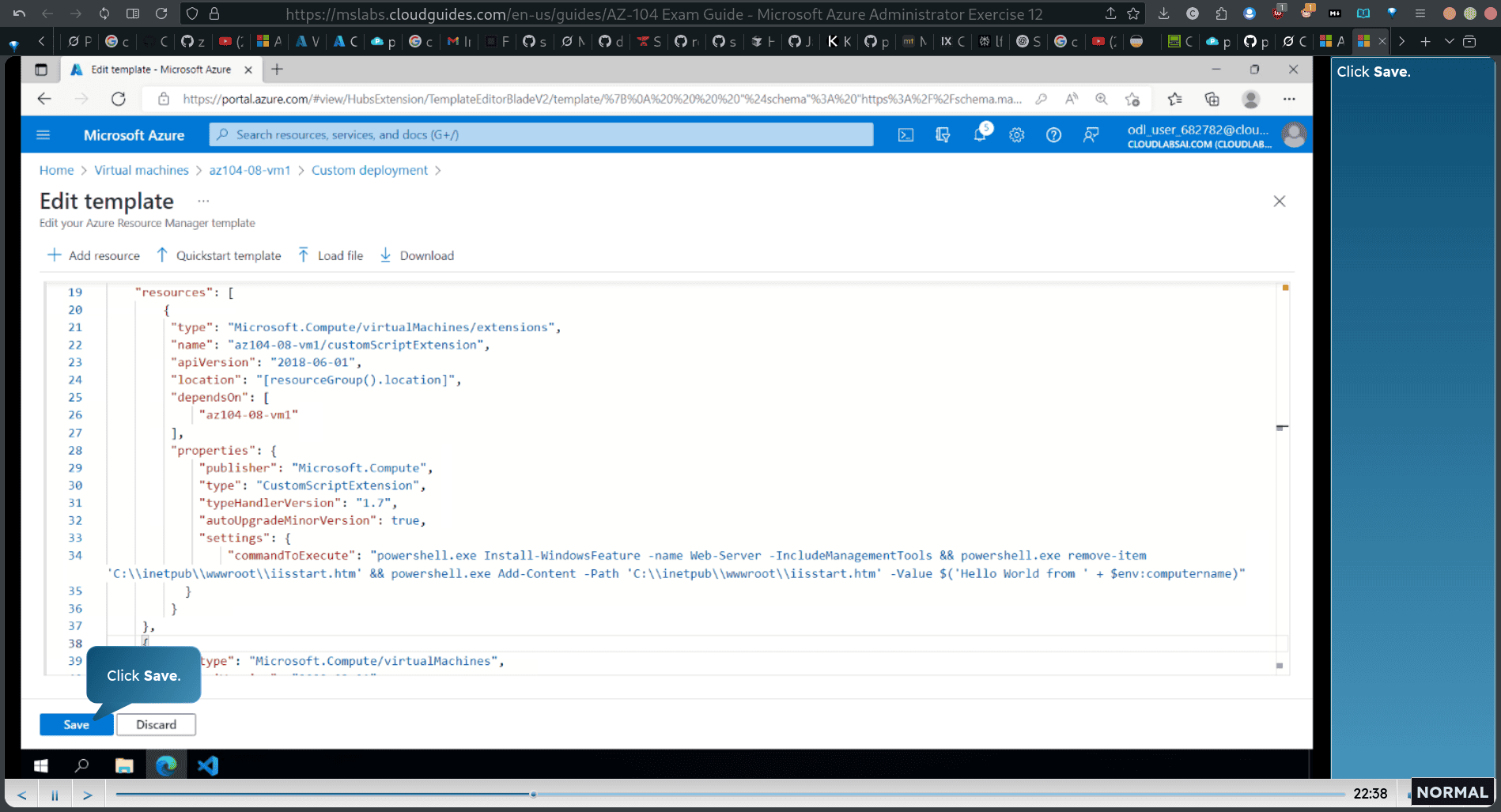Open the Azure notifications bell
Viewport: 1501px width, 812px height.
(980, 135)
